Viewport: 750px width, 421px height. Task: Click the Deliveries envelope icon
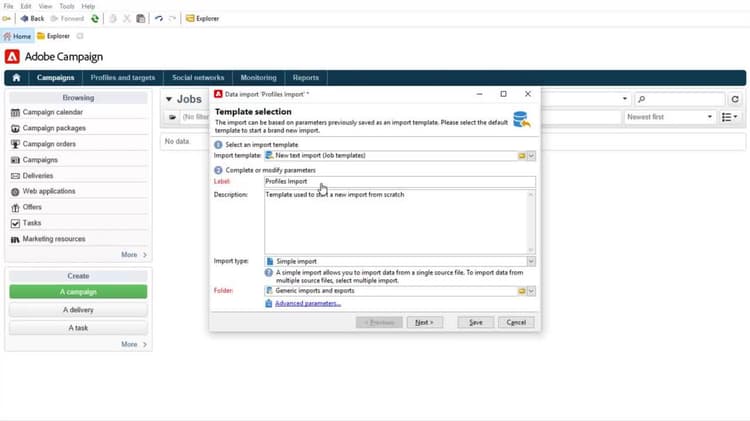coord(15,176)
